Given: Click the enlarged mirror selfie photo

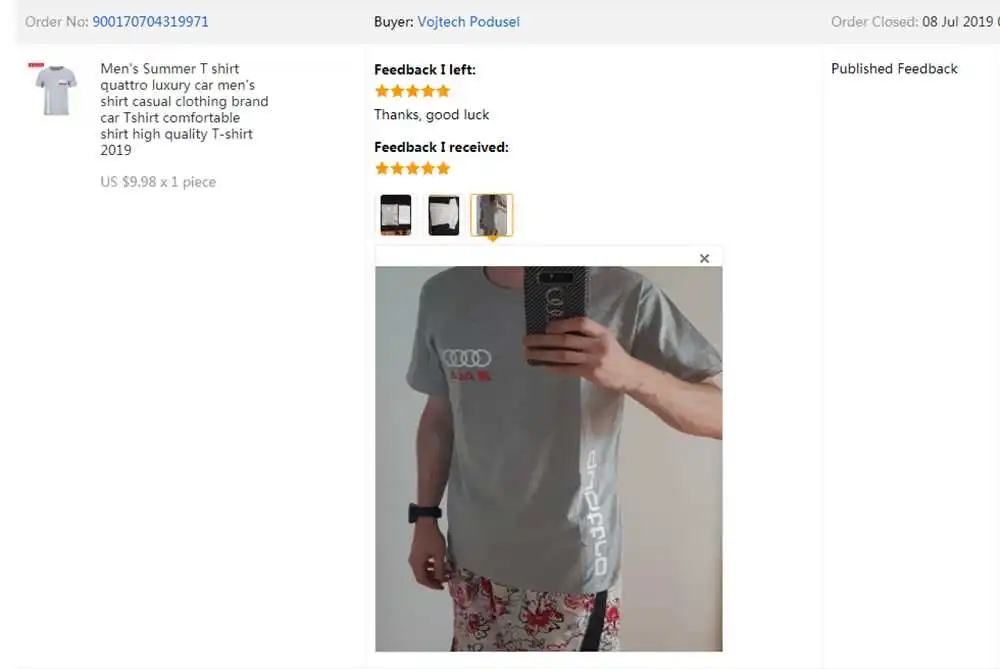Looking at the screenshot, I should [x=548, y=459].
